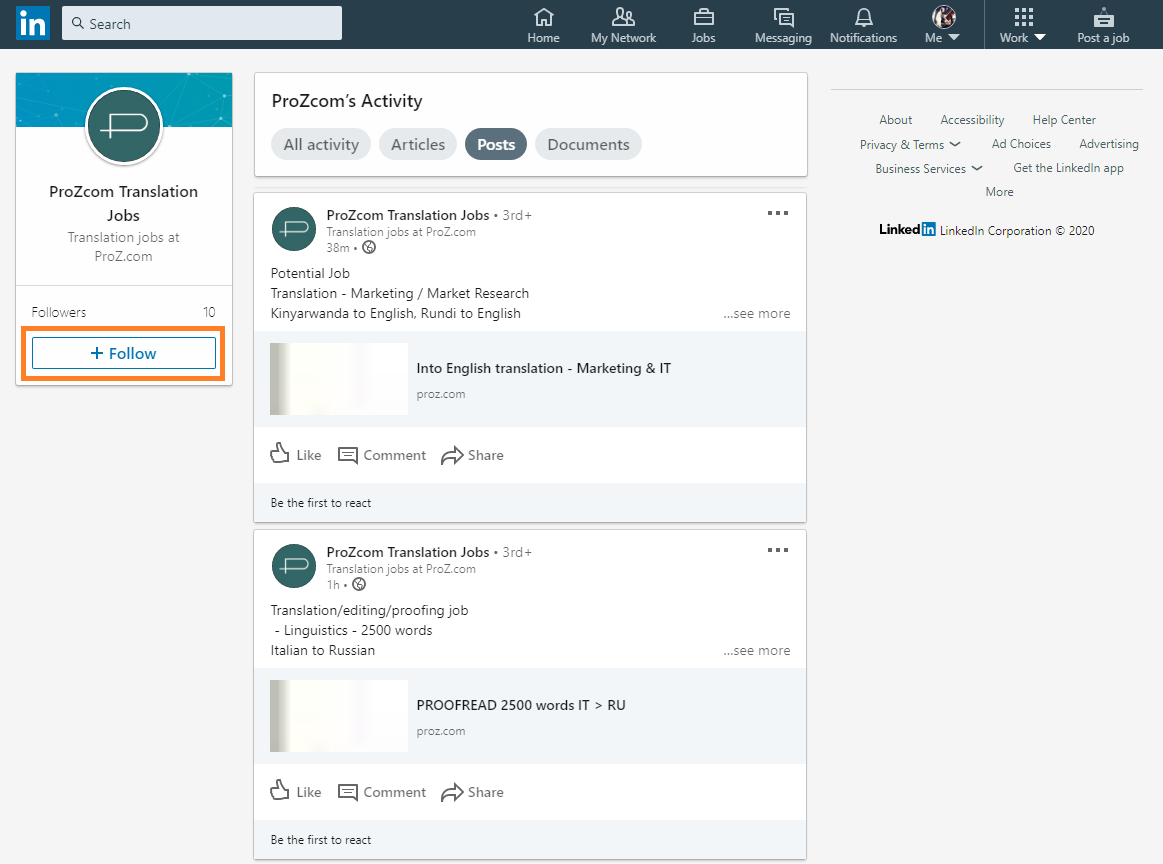Open My Network icon in navbar
This screenshot has width=1163, height=864.
[x=623, y=17]
